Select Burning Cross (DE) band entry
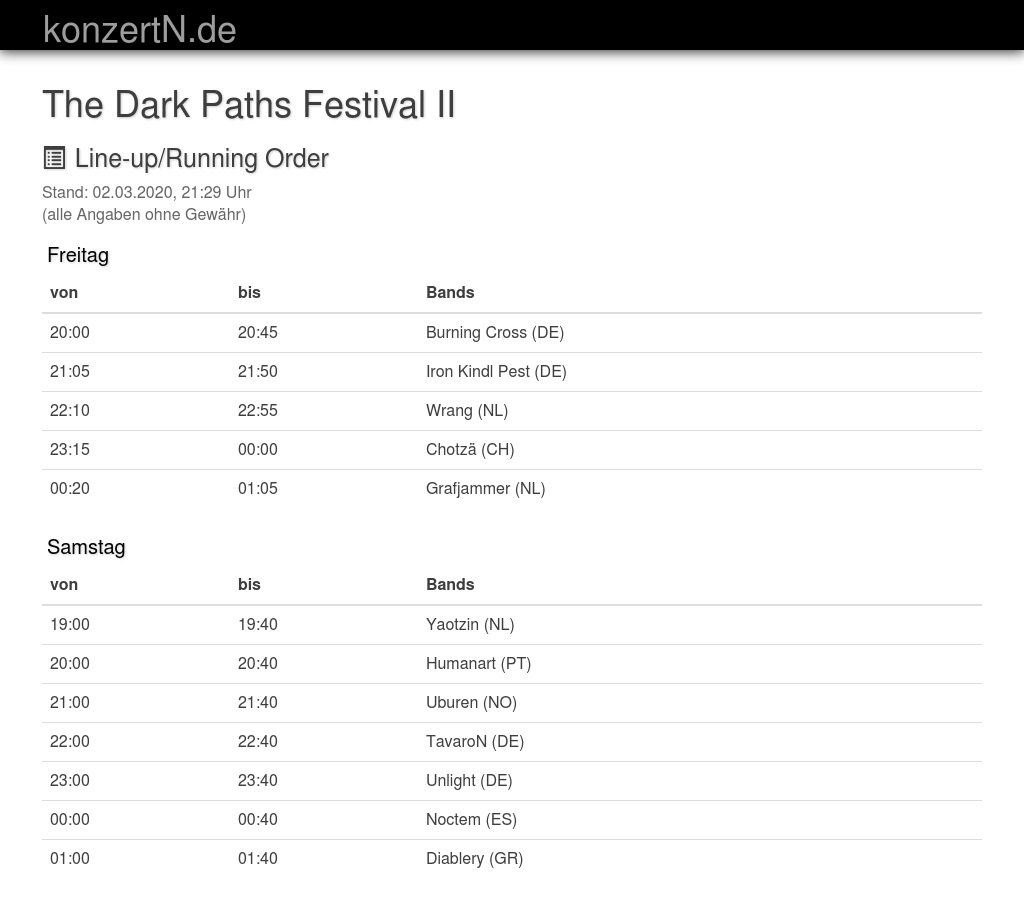The width and height of the screenshot is (1024, 898). point(494,333)
